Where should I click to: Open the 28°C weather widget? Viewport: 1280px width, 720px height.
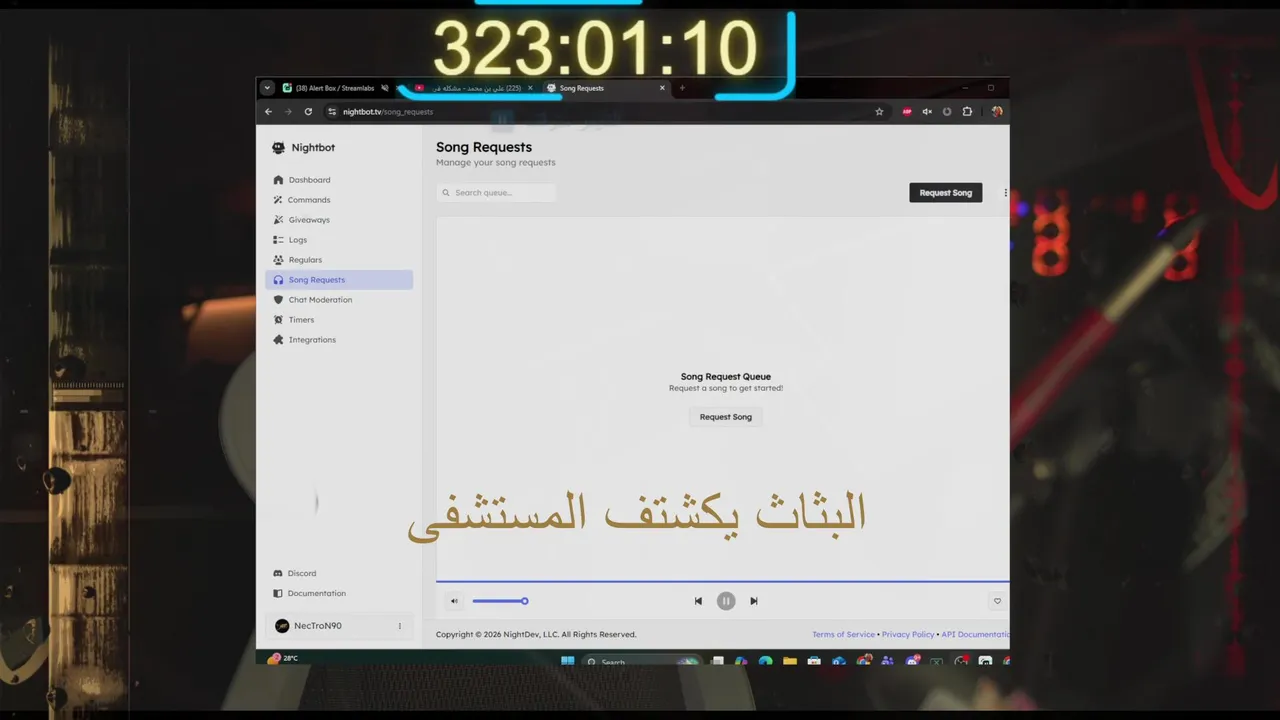click(x=283, y=658)
